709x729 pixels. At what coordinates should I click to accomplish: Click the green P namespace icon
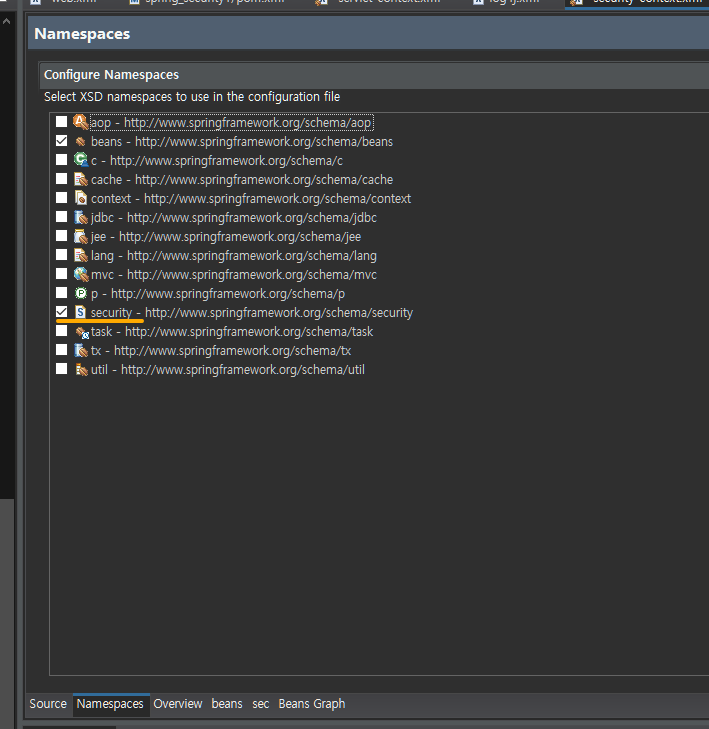coord(81,293)
